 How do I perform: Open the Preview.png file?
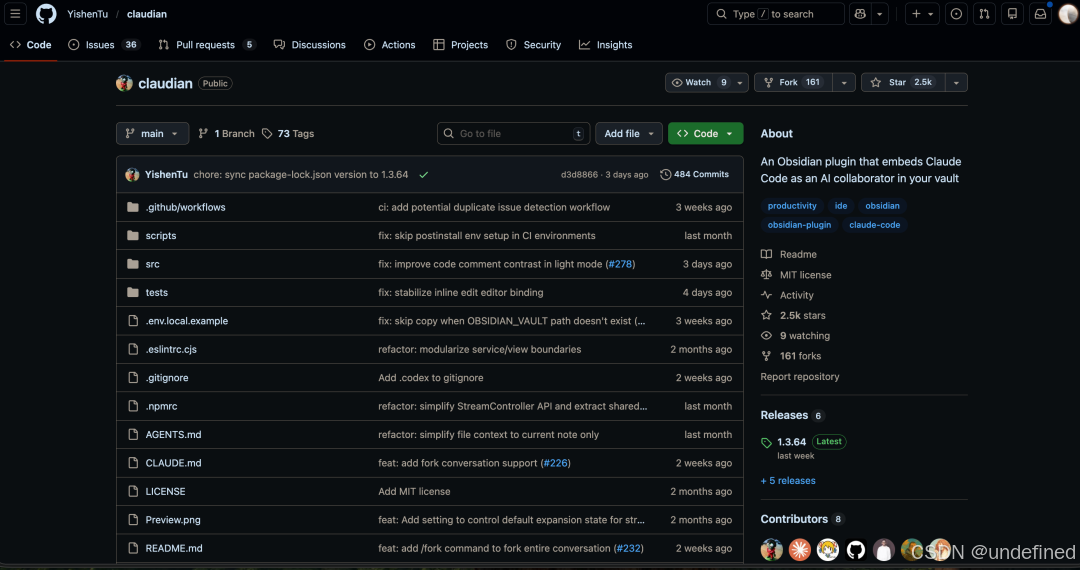[x=173, y=520]
